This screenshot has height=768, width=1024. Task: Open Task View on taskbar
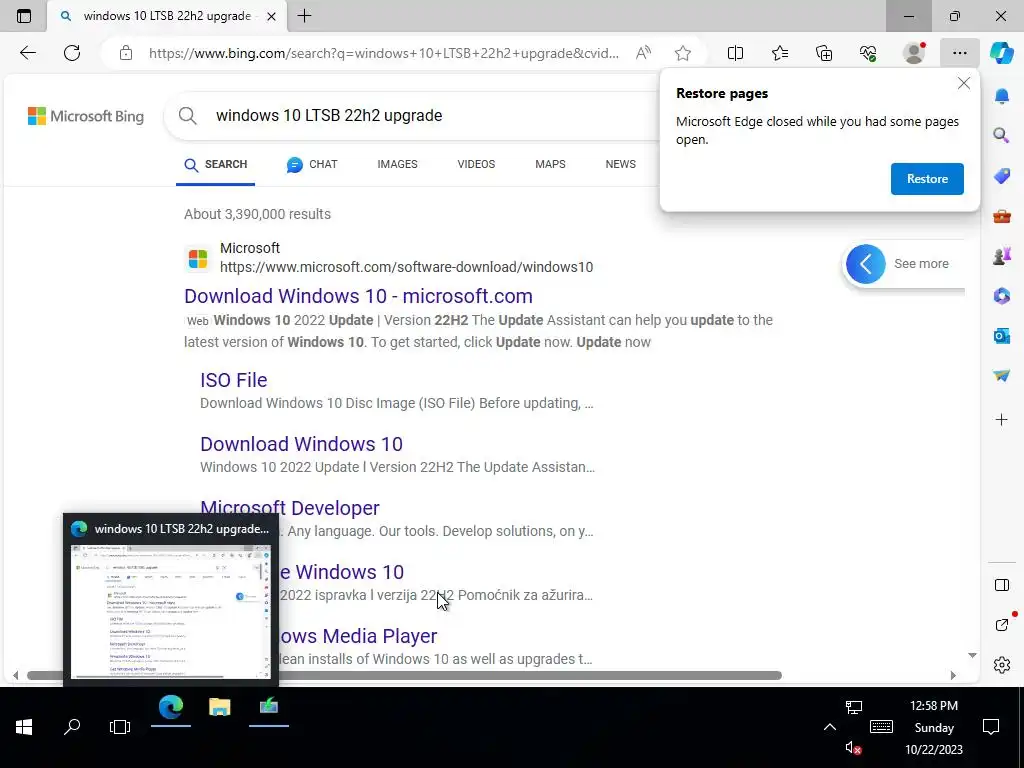[x=120, y=727]
